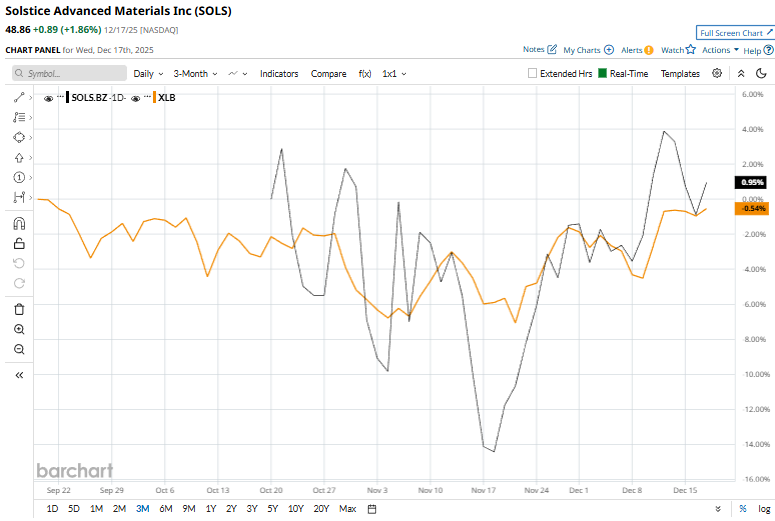Screen dimensions: 775x521
Task: Click the orange XLB color swatch
Action: click(x=154, y=97)
